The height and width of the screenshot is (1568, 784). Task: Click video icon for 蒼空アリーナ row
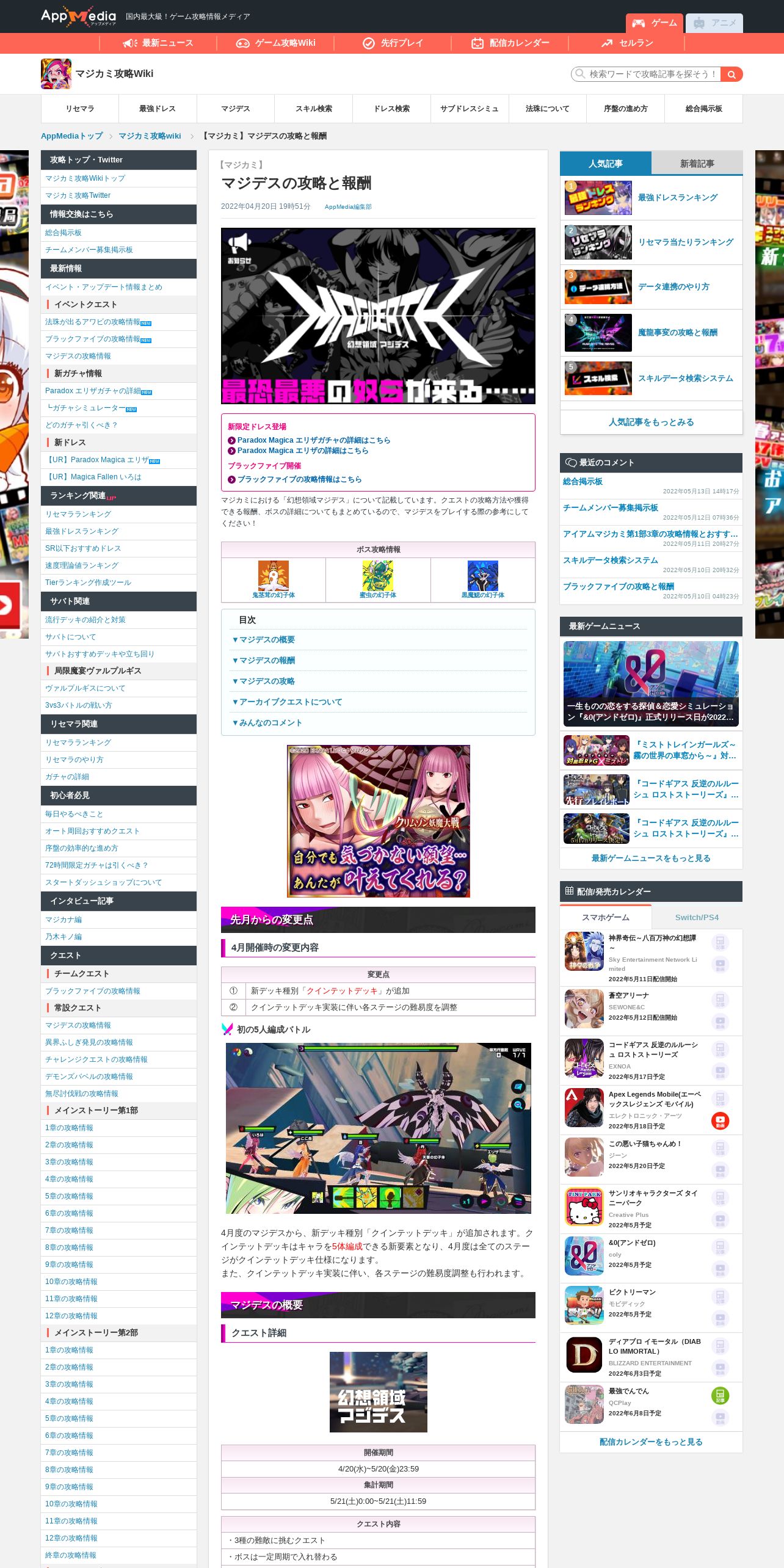tap(720, 1022)
